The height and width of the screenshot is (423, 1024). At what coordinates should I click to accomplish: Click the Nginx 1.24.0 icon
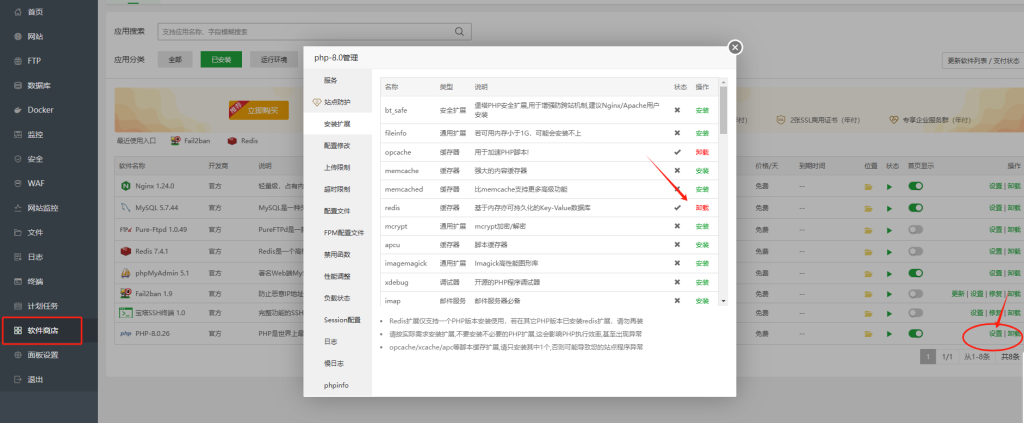pyautogui.click(x=126, y=186)
